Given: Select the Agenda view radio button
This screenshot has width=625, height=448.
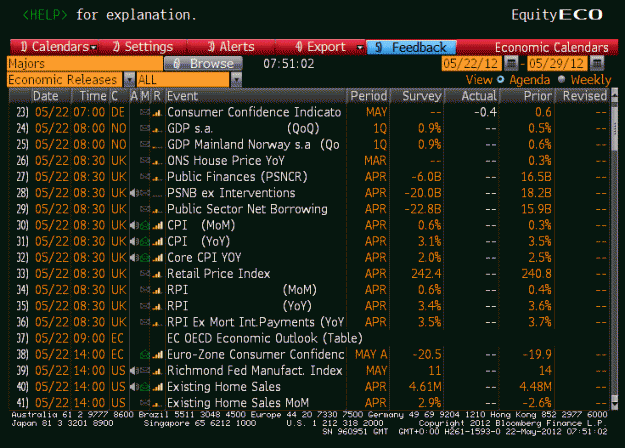Looking at the screenshot, I should click(x=501, y=79).
